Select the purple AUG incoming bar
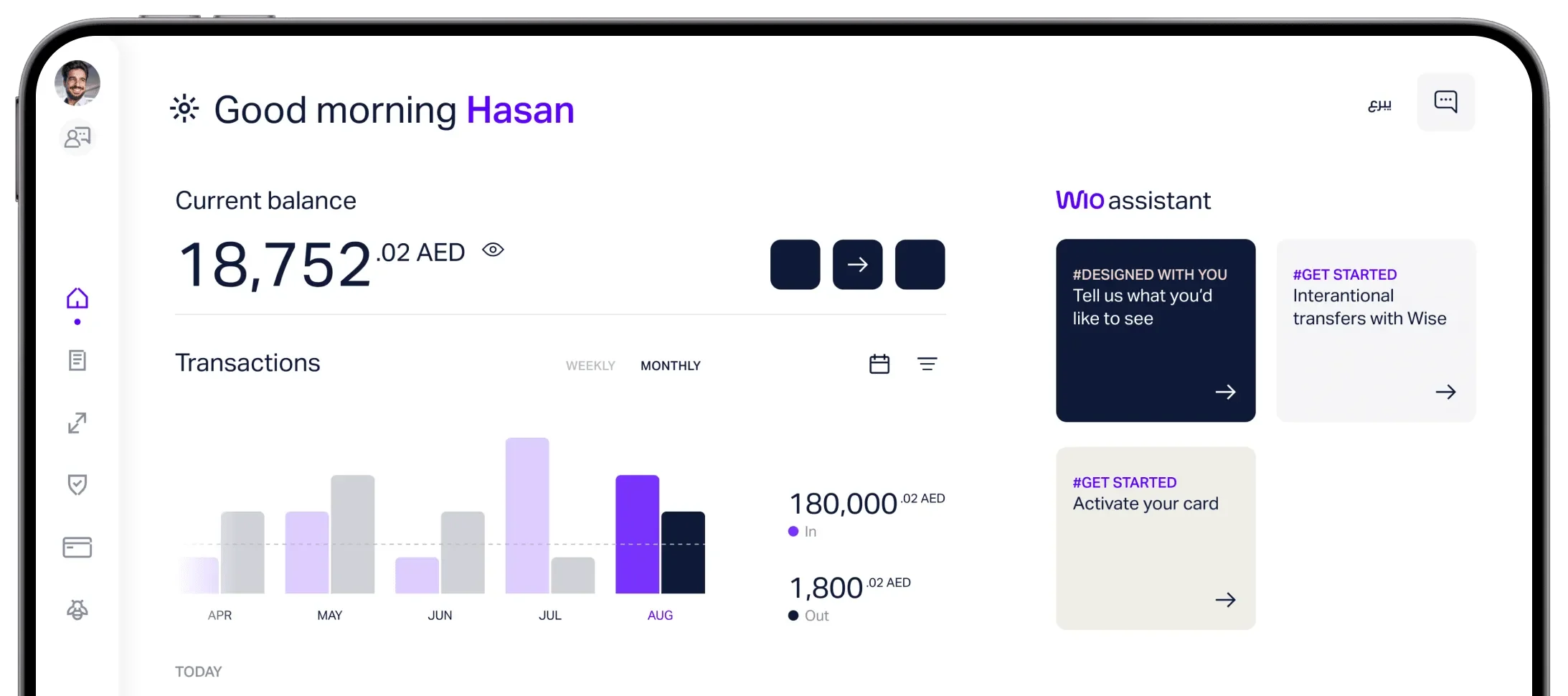 tap(637, 534)
